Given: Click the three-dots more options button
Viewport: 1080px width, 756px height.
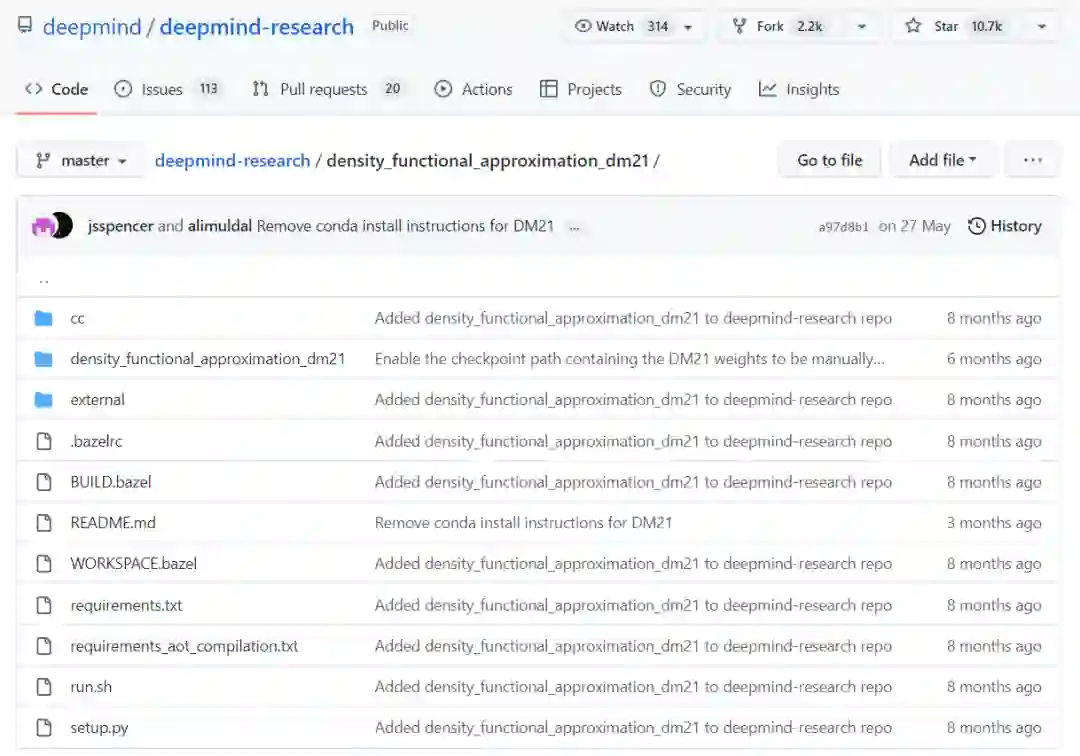Looking at the screenshot, I should 1033,160.
